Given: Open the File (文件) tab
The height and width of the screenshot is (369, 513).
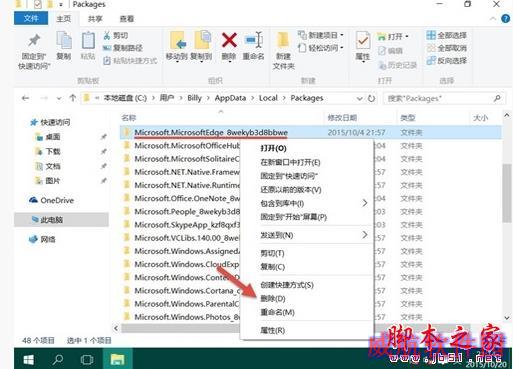Looking at the screenshot, I should point(31,18).
